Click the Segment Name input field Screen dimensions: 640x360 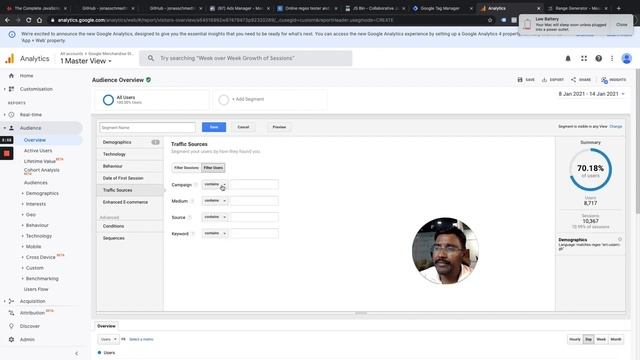coord(147,127)
